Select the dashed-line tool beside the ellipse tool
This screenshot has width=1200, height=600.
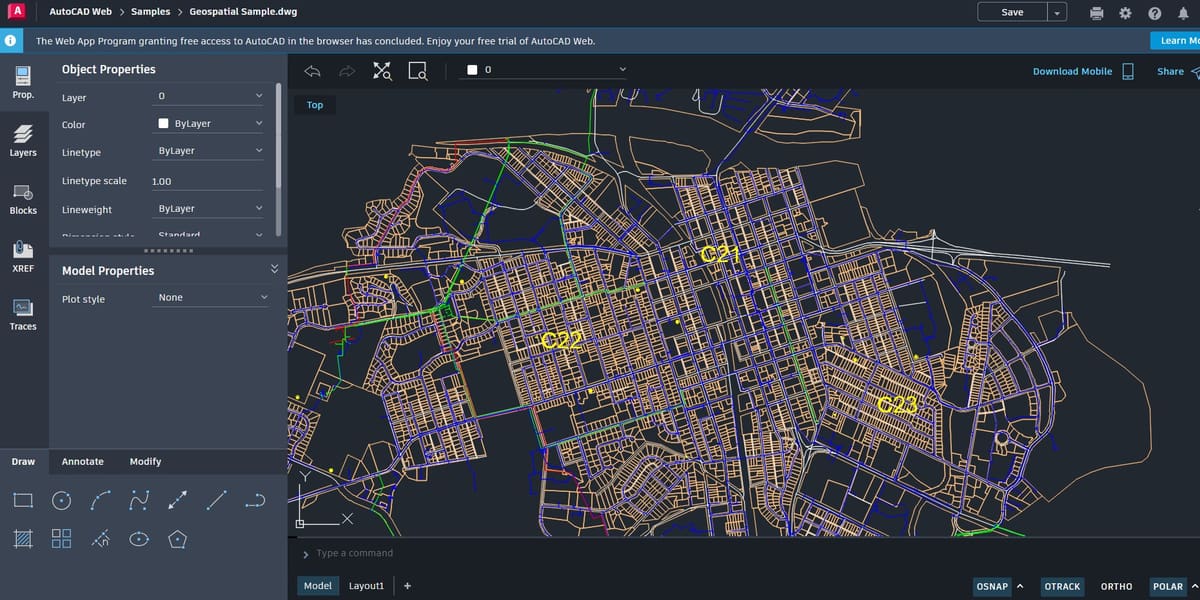point(100,539)
